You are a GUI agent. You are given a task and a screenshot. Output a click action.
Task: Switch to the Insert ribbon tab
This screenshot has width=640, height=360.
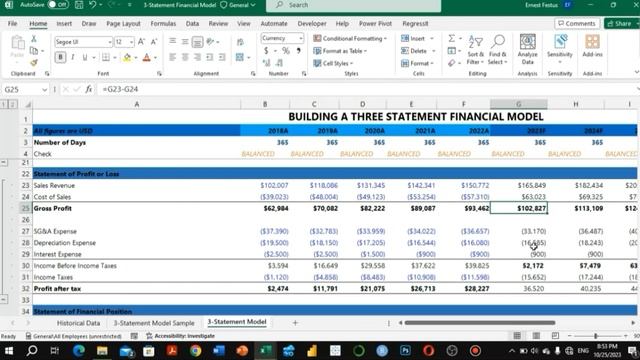(x=64, y=24)
